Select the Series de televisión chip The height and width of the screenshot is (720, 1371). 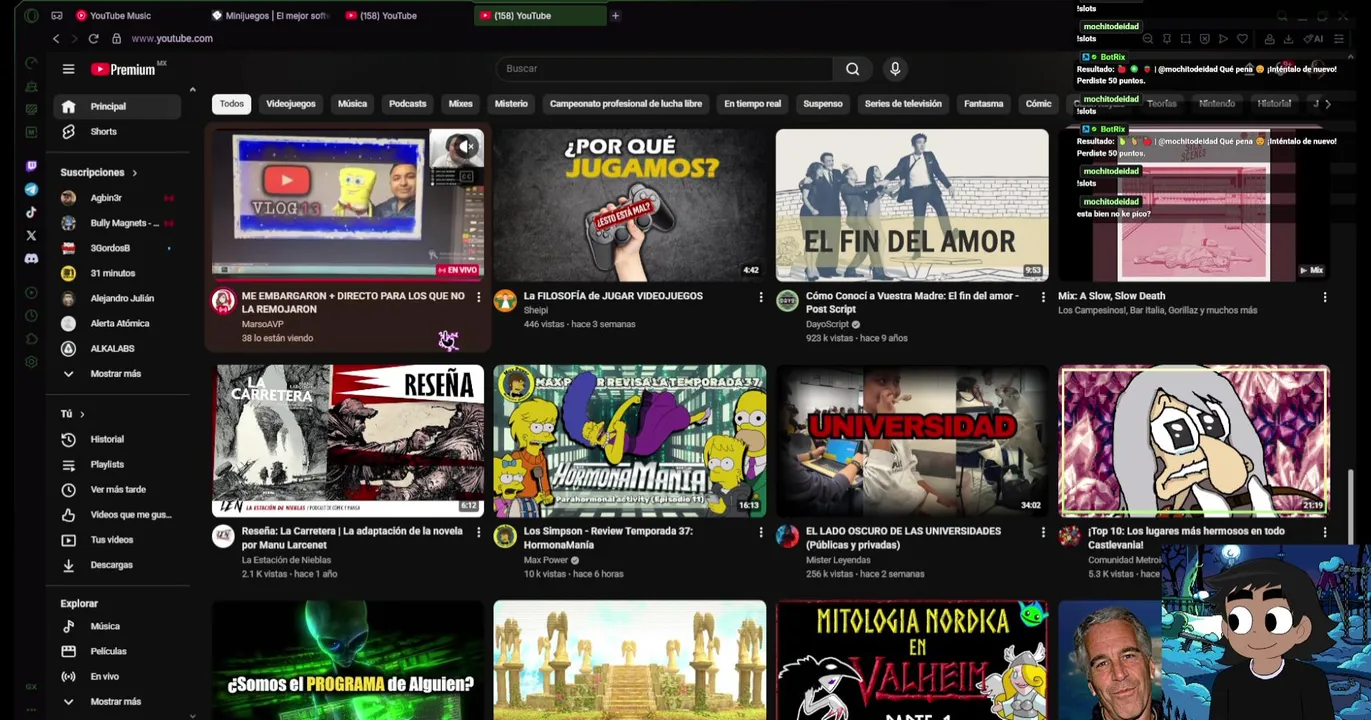[x=903, y=104]
